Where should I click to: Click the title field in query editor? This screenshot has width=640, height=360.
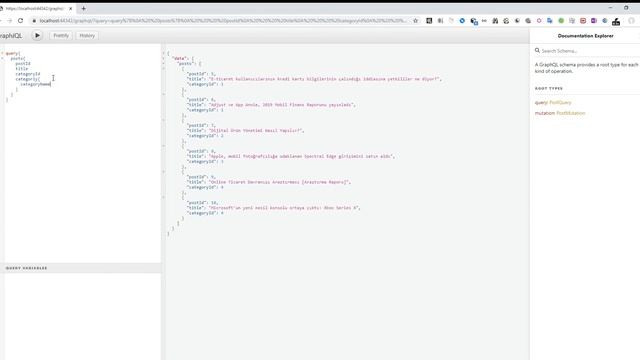[22, 69]
